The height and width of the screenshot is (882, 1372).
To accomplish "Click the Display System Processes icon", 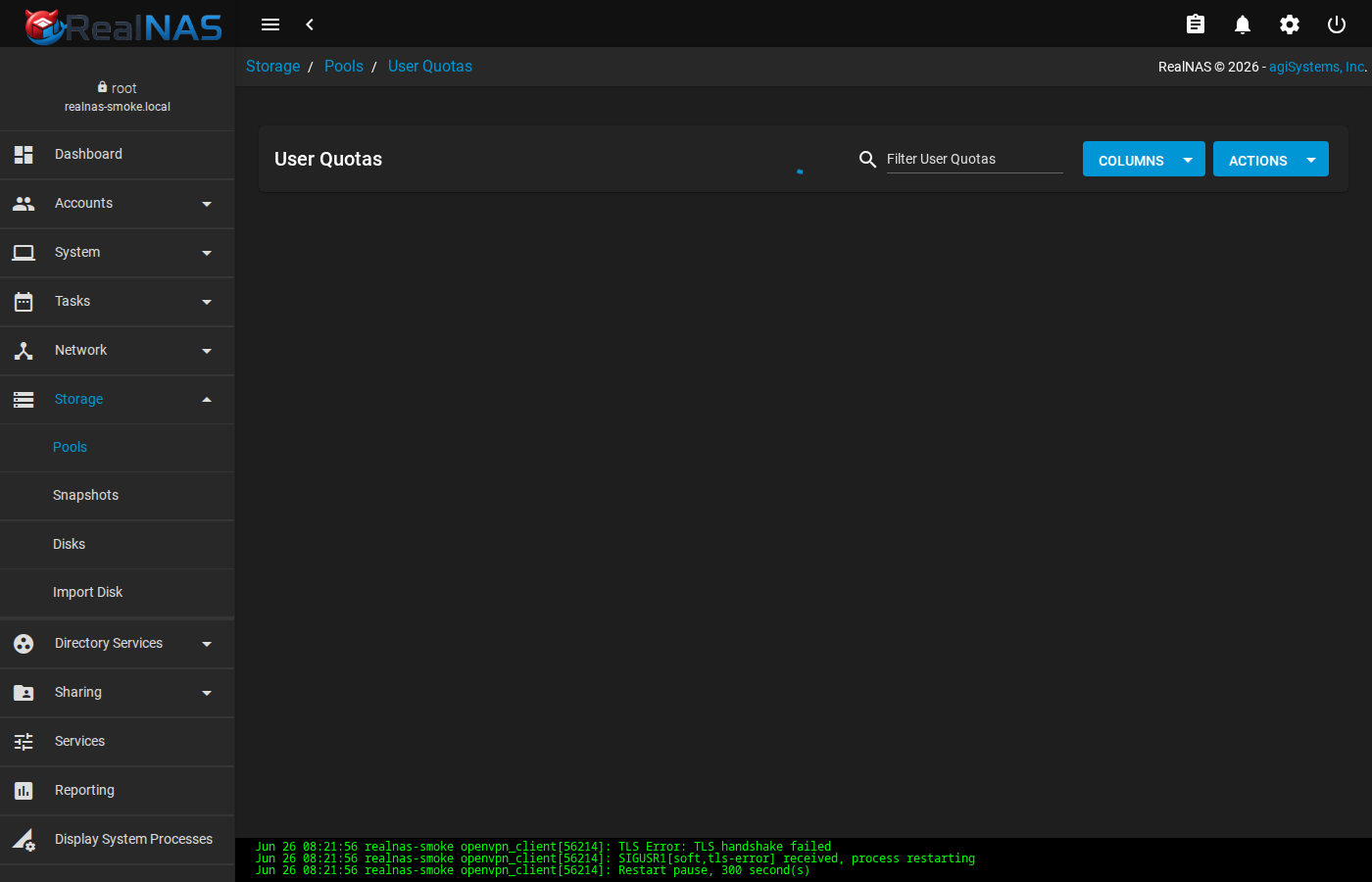I will click(x=24, y=839).
